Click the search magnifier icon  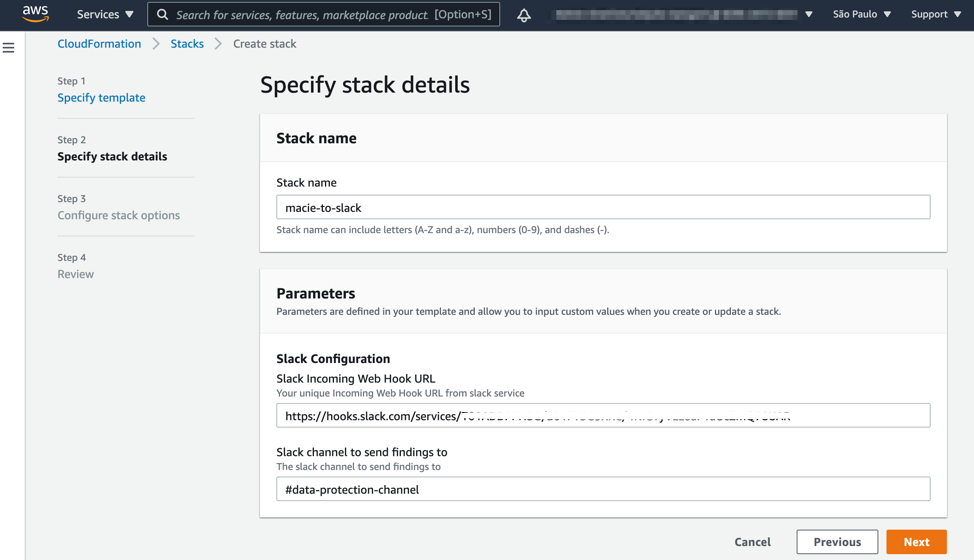(x=162, y=14)
